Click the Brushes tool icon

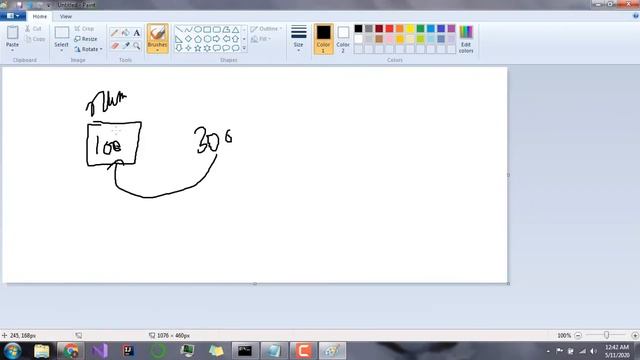click(158, 33)
